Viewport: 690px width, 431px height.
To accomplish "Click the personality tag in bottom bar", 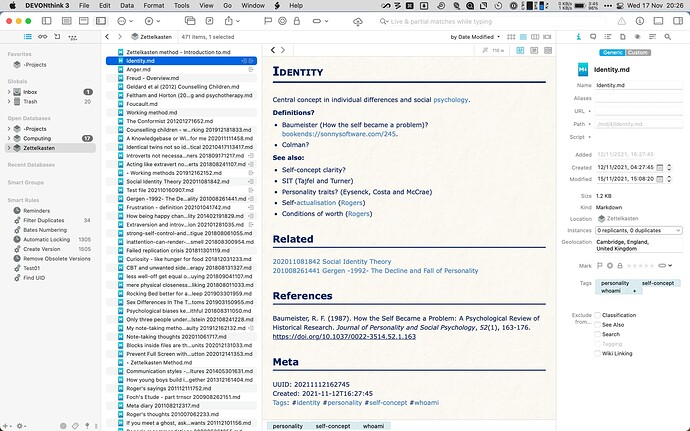I will tap(287, 426).
